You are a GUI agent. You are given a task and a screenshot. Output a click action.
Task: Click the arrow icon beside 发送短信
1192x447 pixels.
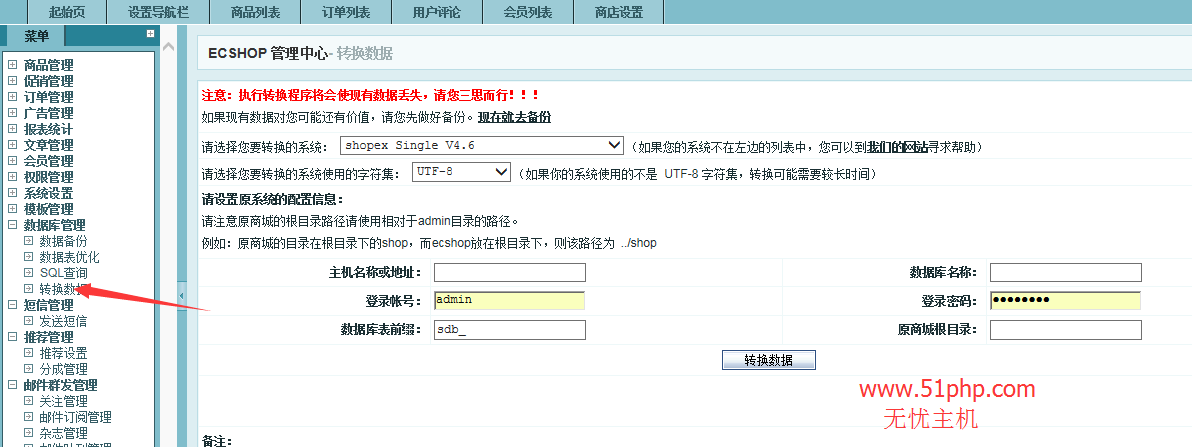pos(29,321)
